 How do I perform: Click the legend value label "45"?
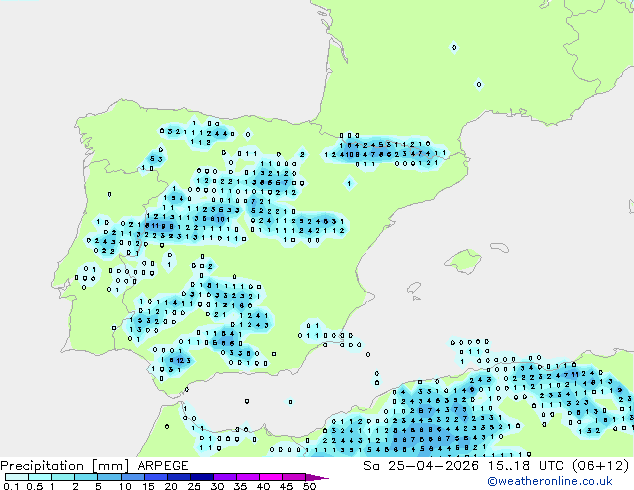tap(286, 486)
